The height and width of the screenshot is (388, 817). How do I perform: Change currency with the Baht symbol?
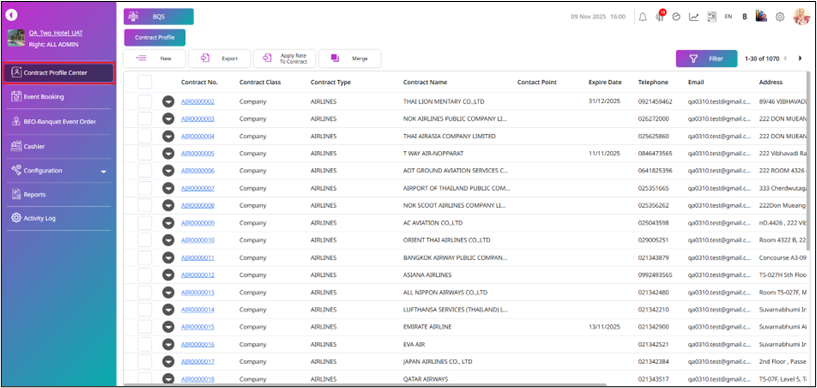[x=745, y=17]
